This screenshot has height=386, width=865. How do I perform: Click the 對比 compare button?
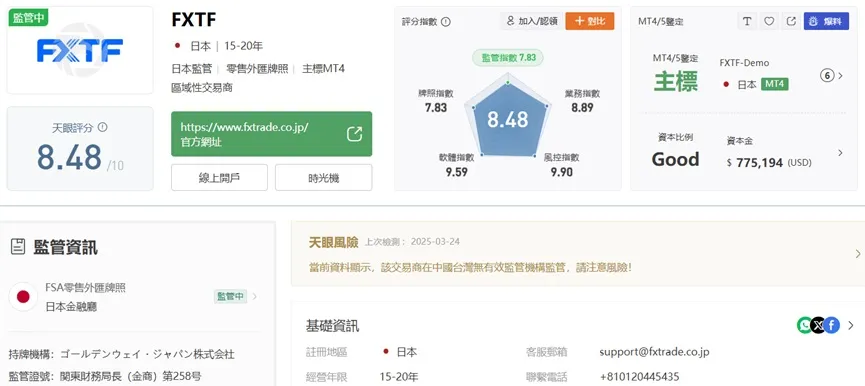(590, 21)
